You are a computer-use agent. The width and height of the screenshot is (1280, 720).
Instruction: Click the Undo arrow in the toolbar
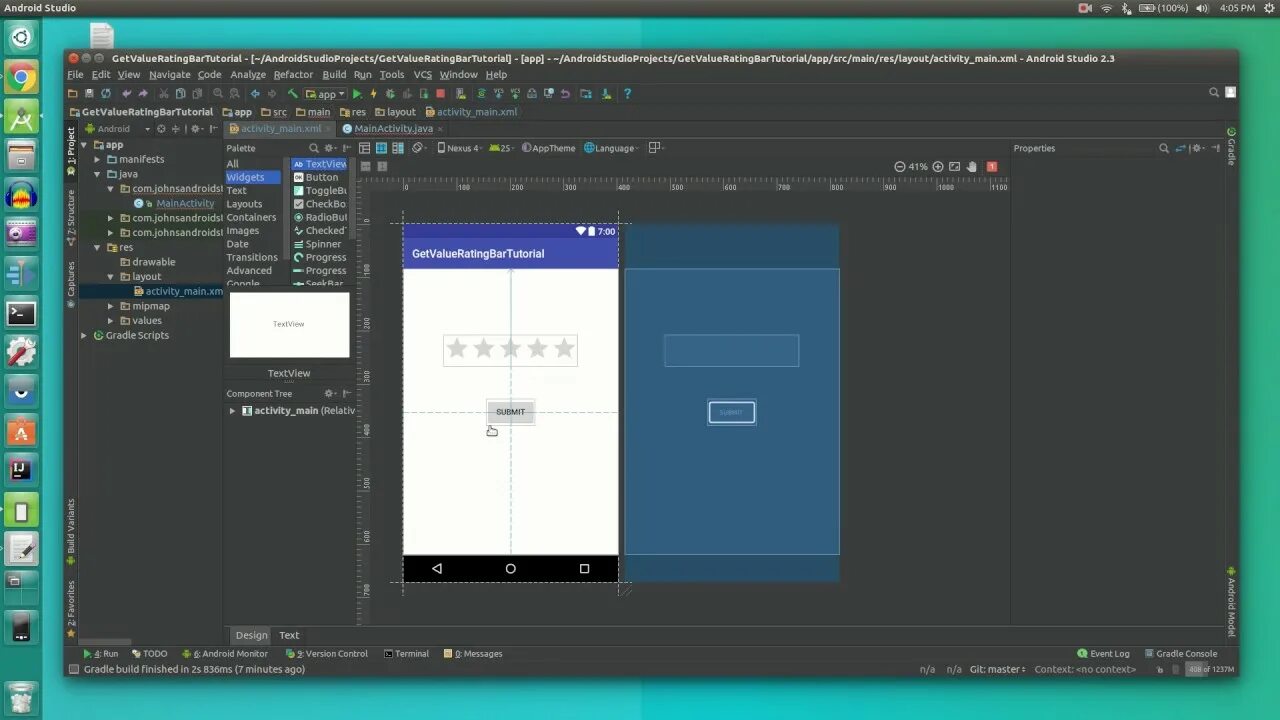[126, 94]
